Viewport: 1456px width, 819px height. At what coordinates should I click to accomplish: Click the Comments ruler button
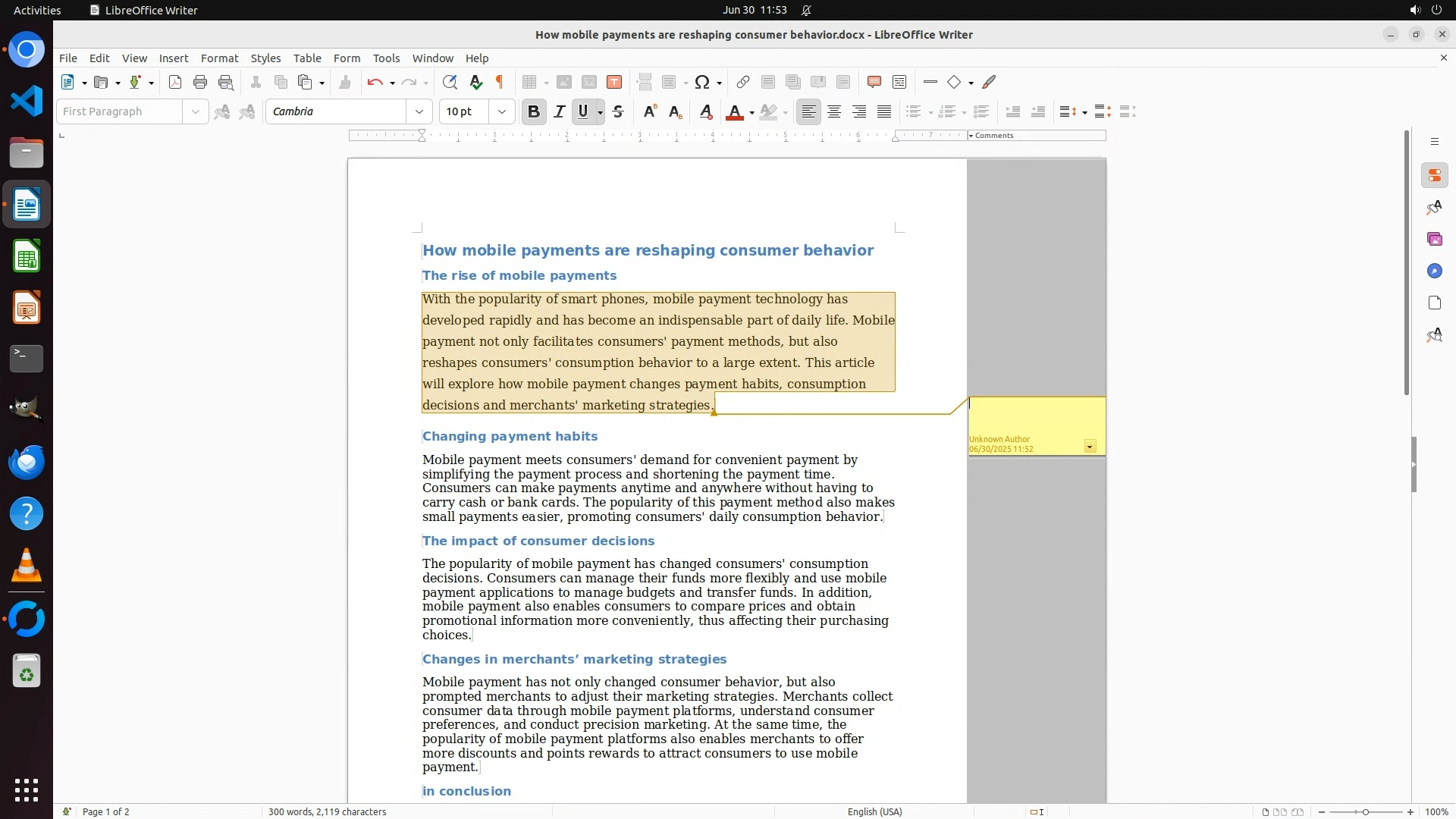click(x=993, y=136)
